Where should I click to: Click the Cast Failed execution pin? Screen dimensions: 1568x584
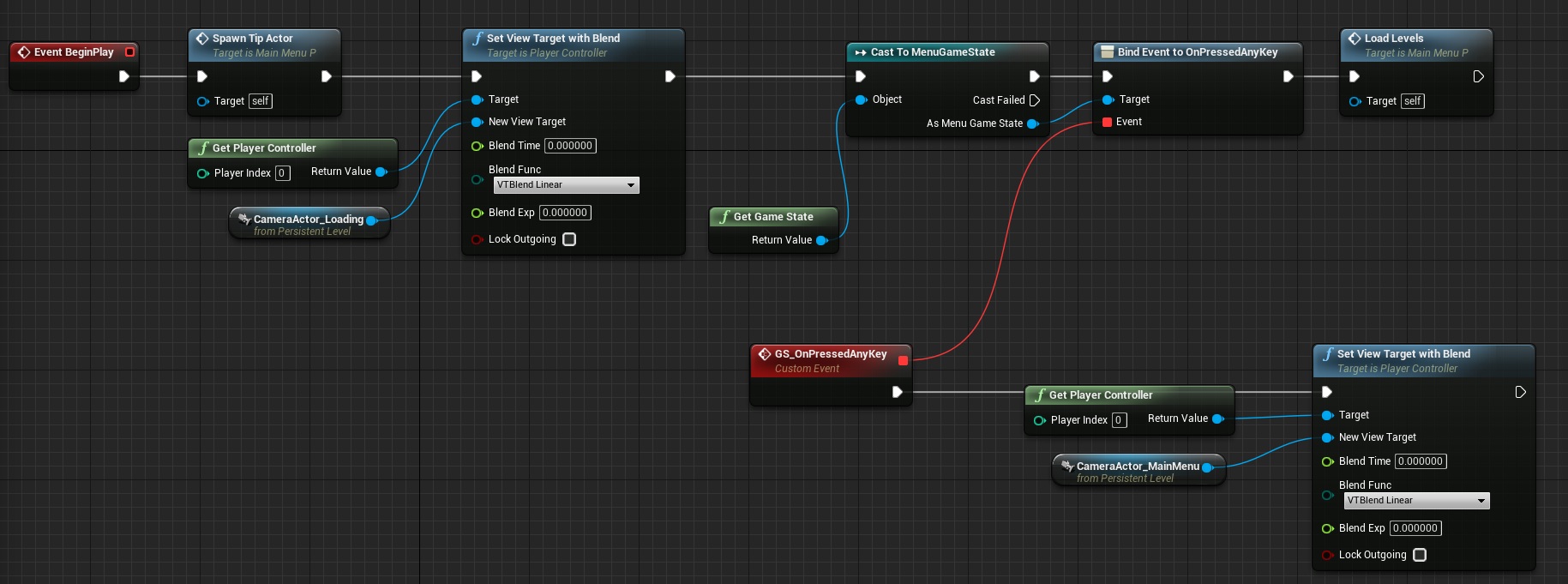coord(1035,100)
